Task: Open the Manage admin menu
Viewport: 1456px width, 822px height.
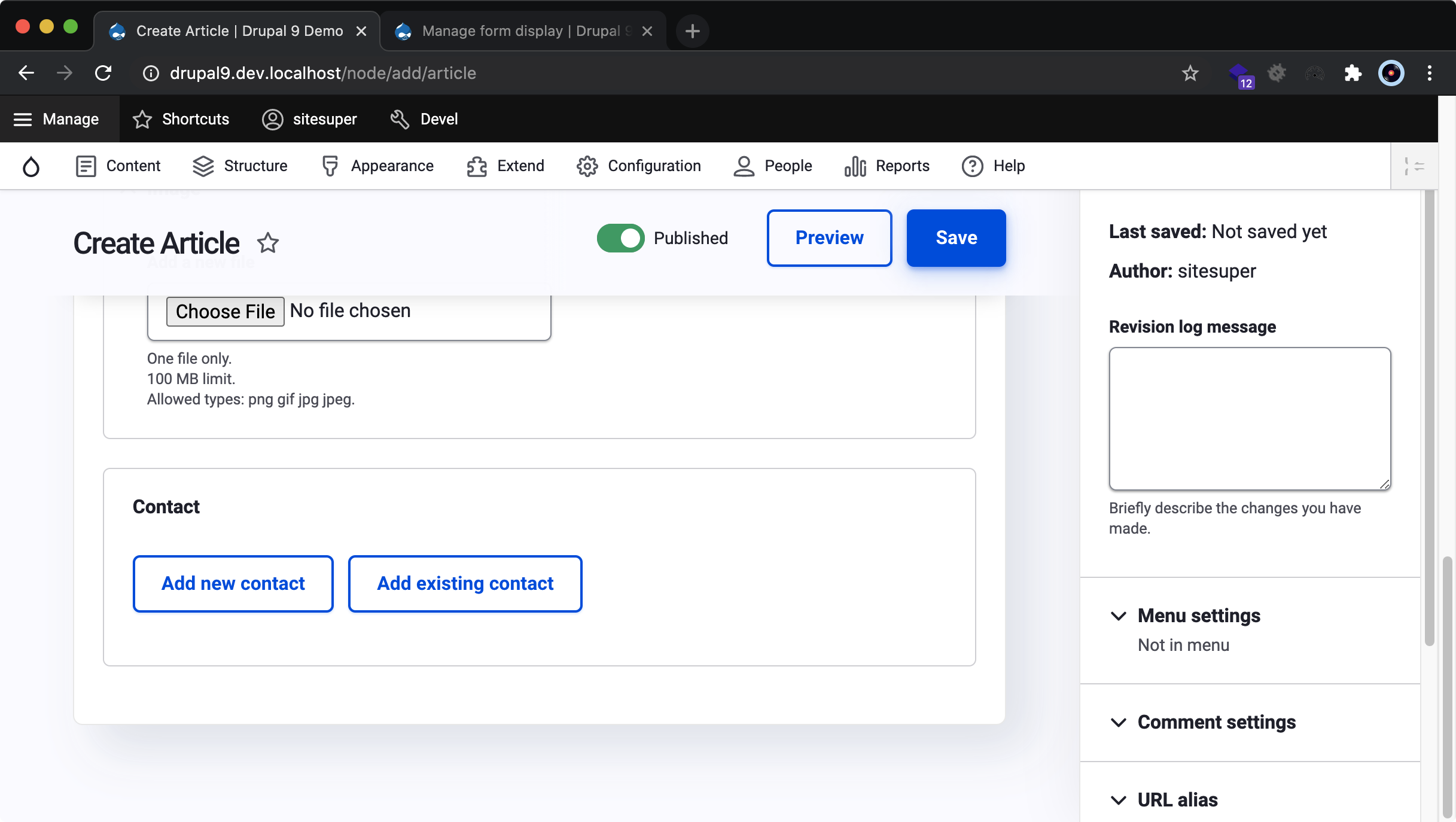Action: click(x=58, y=119)
